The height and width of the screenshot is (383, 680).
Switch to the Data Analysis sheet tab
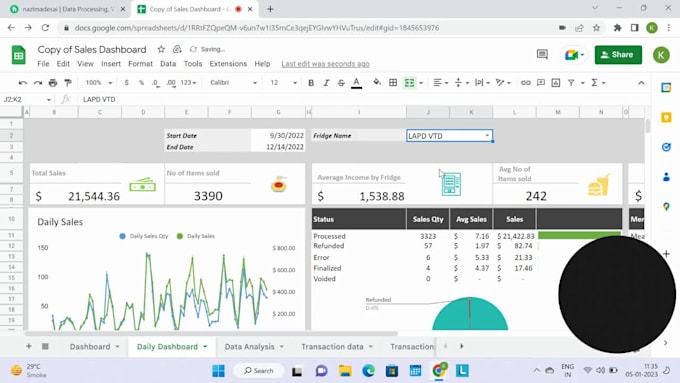[249, 346]
